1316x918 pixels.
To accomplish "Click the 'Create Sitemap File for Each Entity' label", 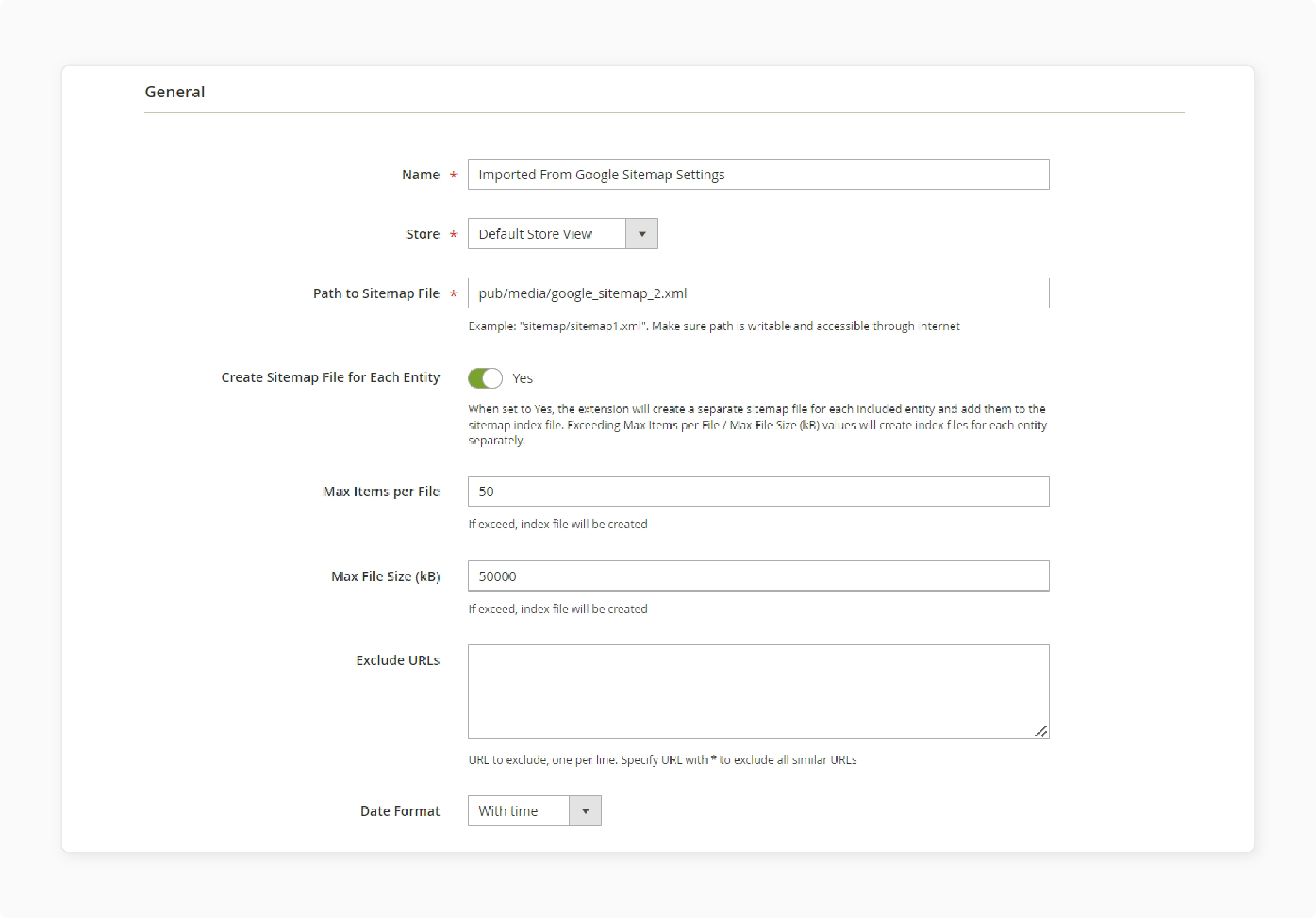I will pos(330,377).
